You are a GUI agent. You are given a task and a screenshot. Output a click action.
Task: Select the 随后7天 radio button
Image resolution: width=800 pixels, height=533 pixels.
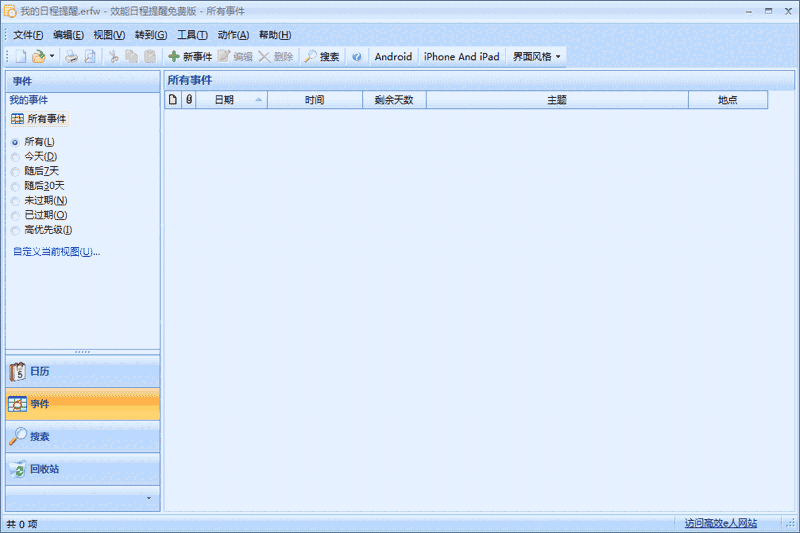[15, 172]
